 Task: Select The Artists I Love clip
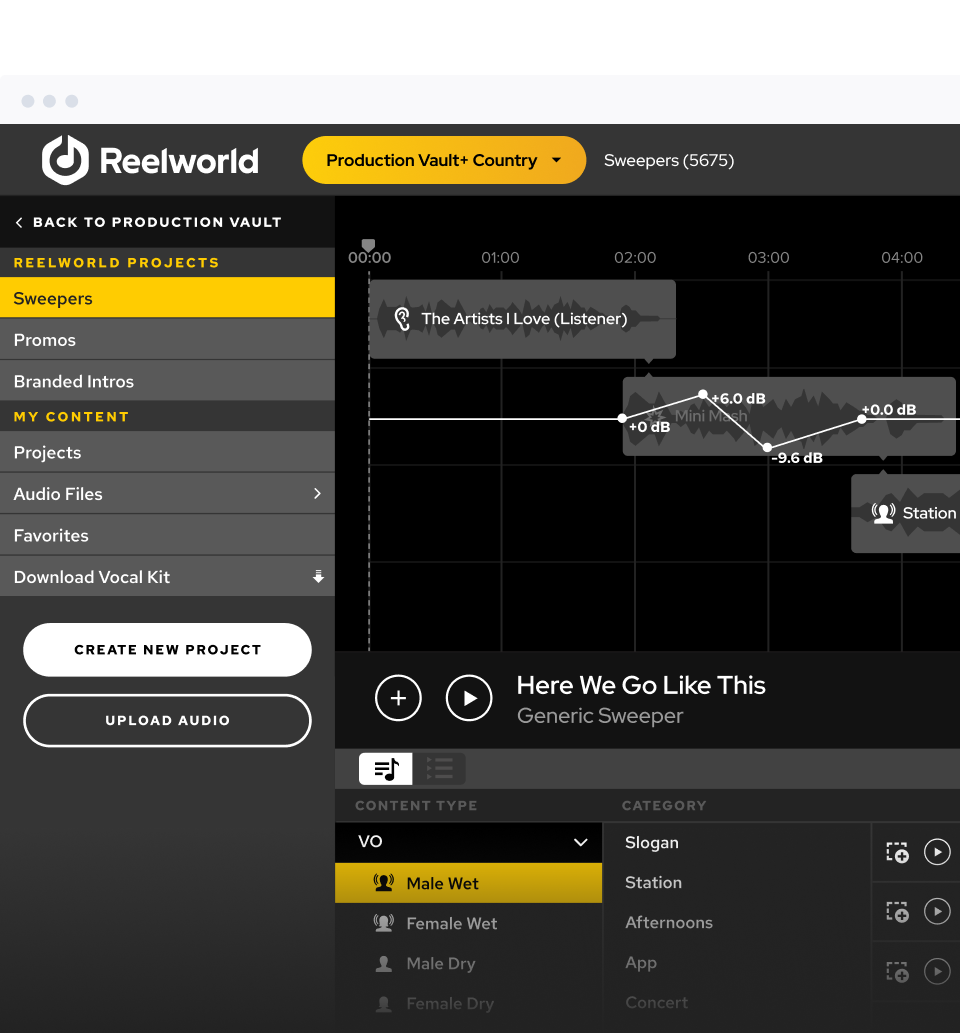click(522, 319)
